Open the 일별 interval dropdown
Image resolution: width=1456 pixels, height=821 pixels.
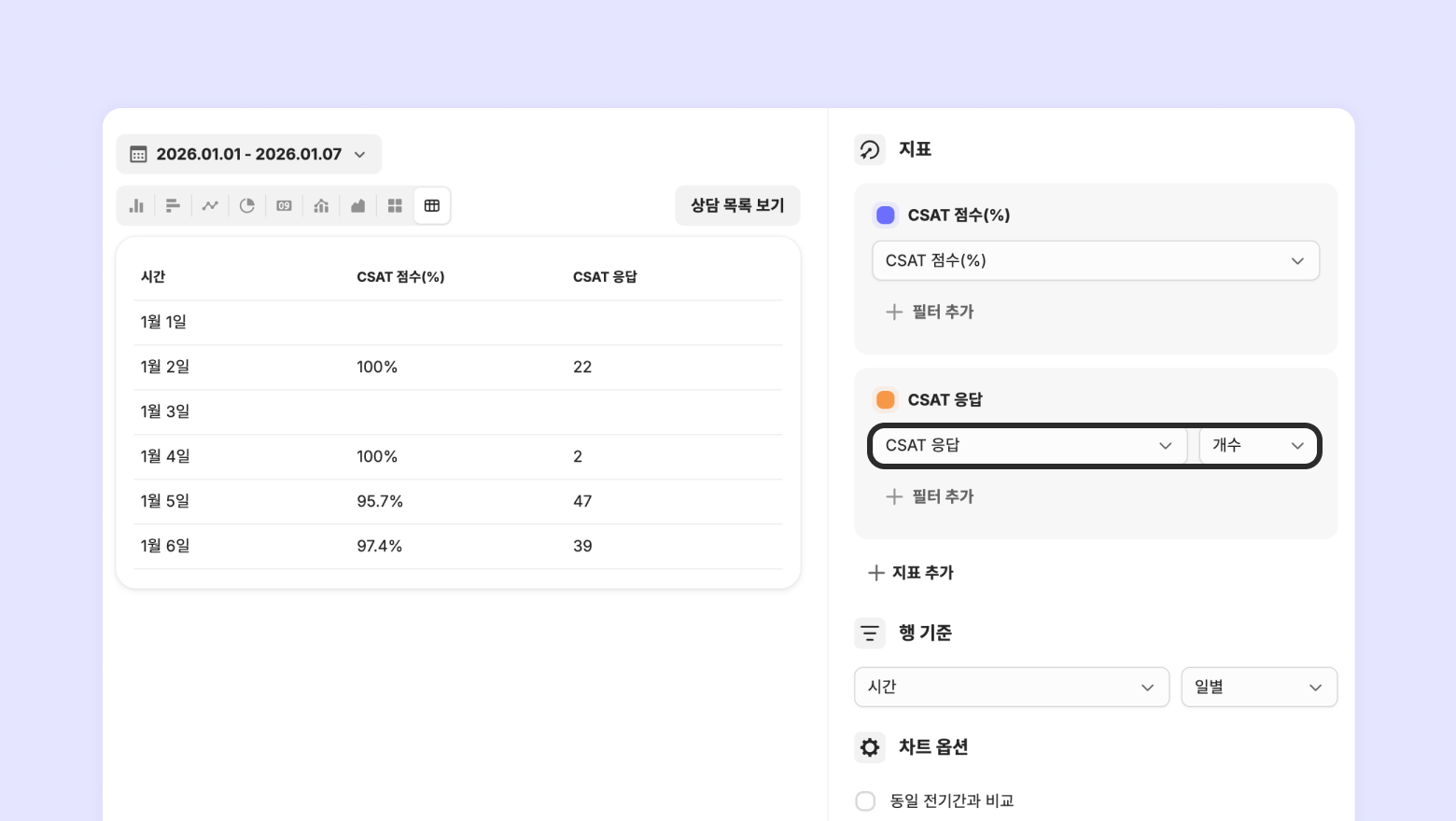pyautogui.click(x=1258, y=688)
